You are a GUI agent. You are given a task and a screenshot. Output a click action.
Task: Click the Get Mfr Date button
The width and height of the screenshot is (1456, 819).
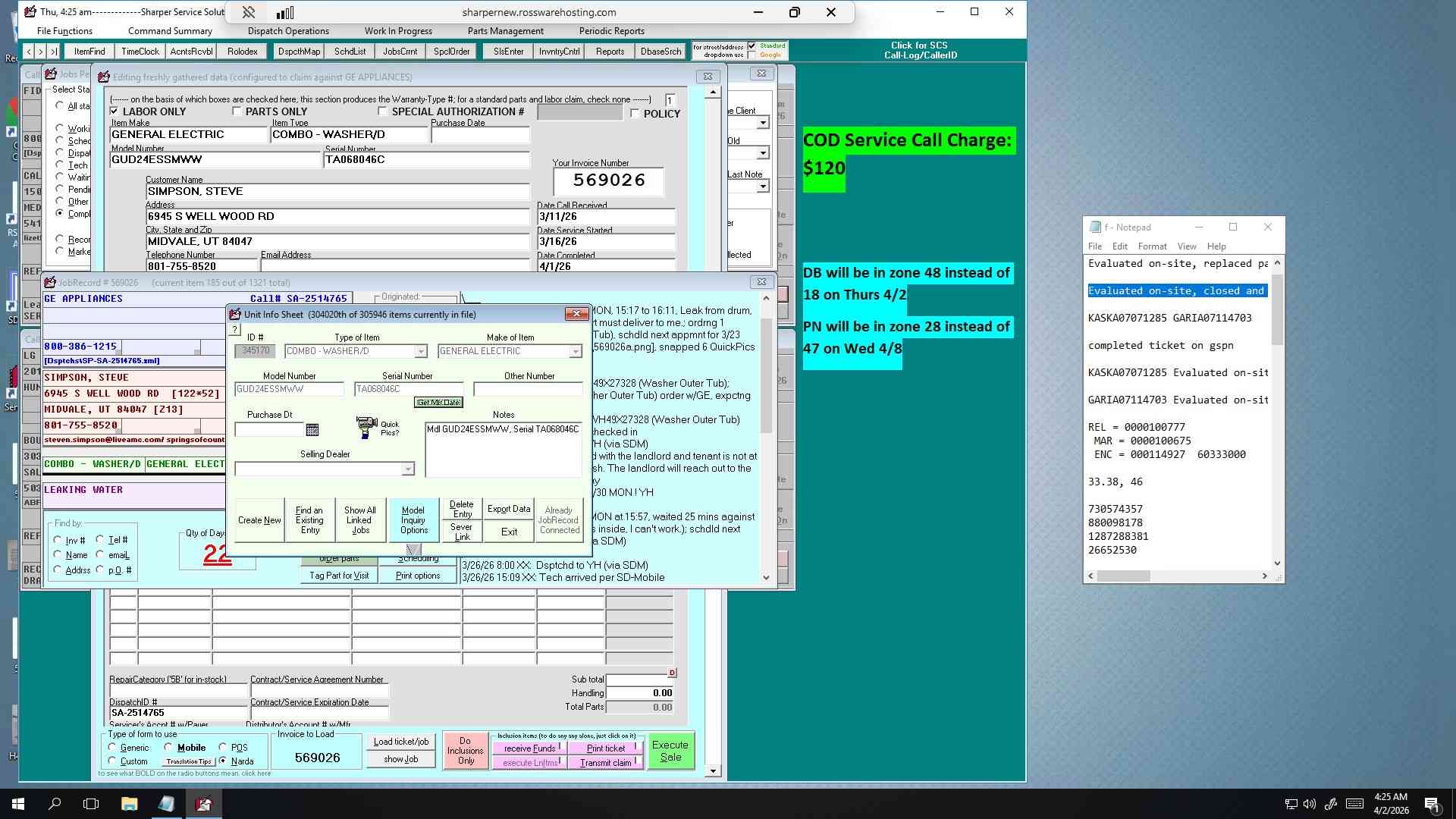[x=438, y=403]
